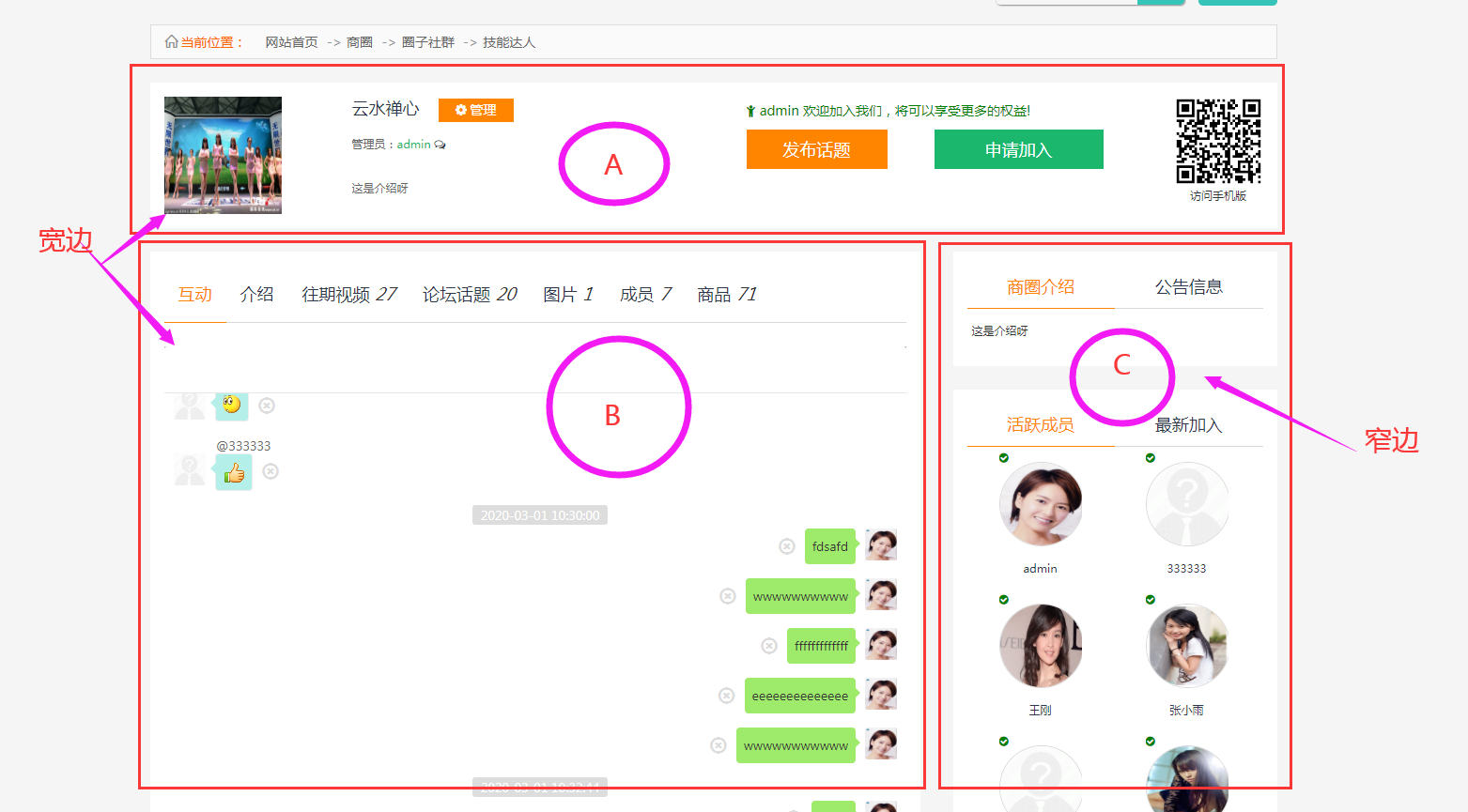The image size is (1468, 812).
Task: Open 网站首页 breadcrumb link
Action: pos(291,42)
